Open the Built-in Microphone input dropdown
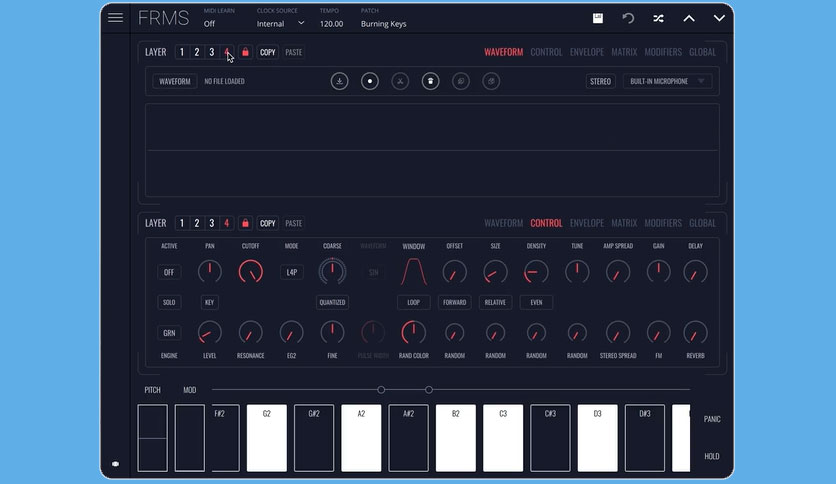 pyautogui.click(x=667, y=81)
